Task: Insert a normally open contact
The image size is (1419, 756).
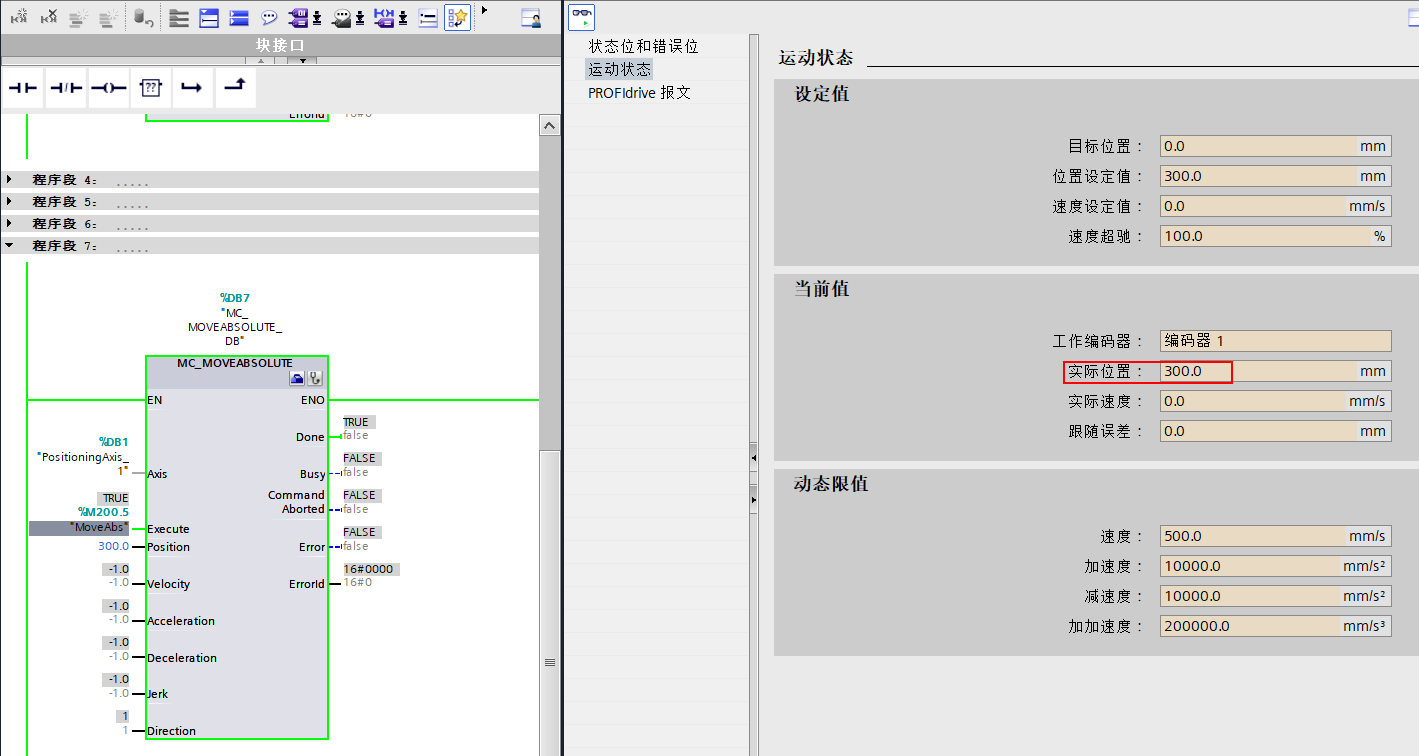Action: (x=23, y=88)
